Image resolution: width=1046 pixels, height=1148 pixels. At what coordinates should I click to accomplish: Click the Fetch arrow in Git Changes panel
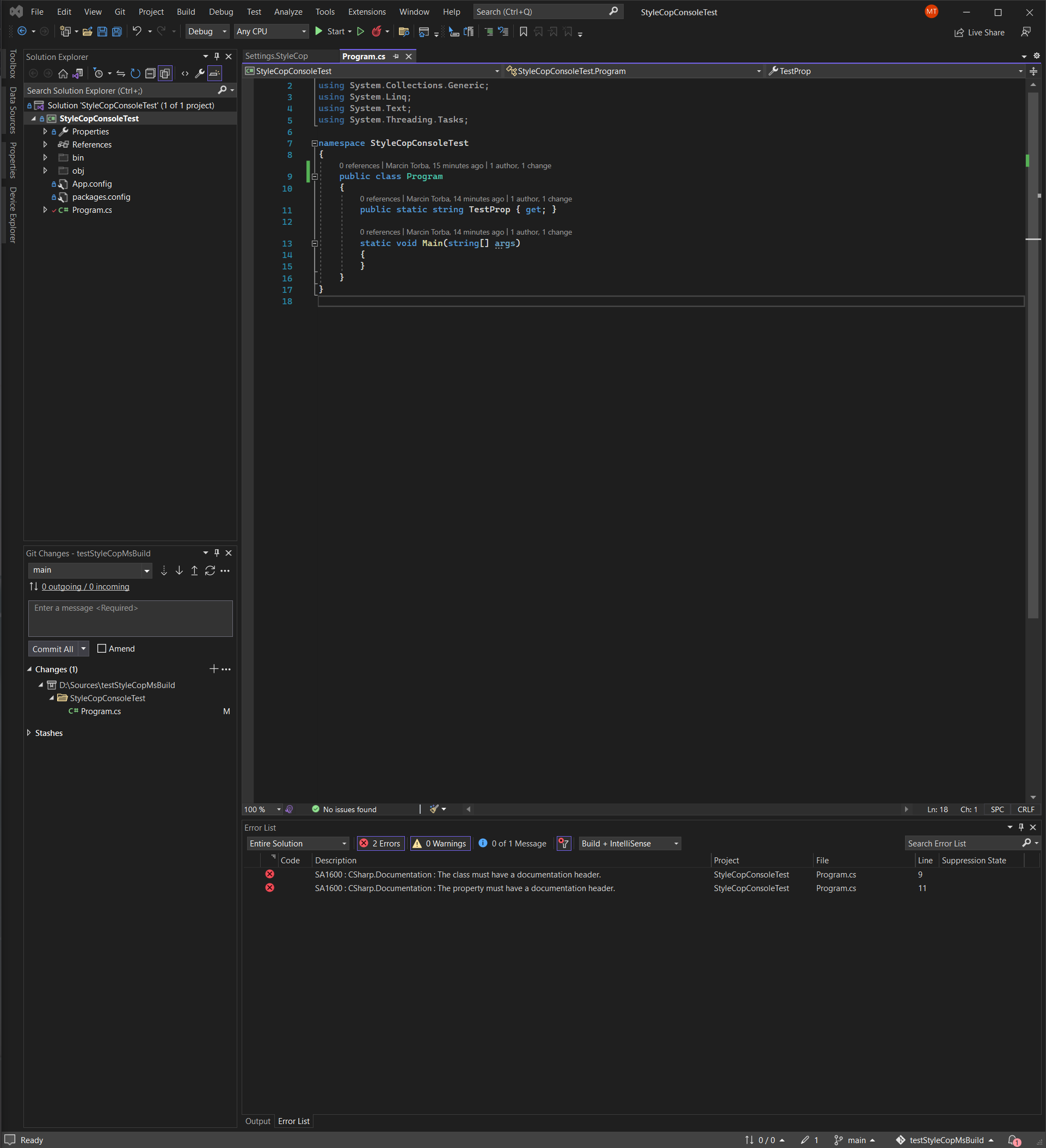[x=164, y=570]
